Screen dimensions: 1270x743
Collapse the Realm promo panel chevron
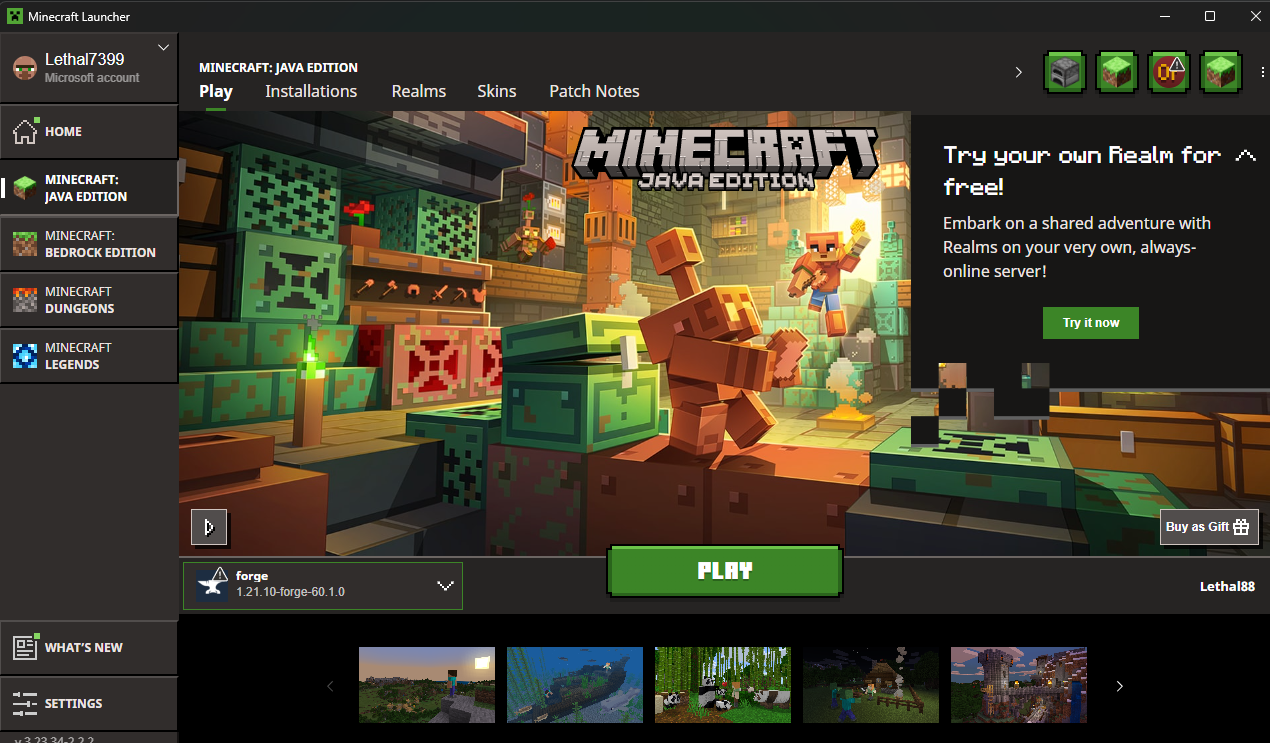point(1245,156)
